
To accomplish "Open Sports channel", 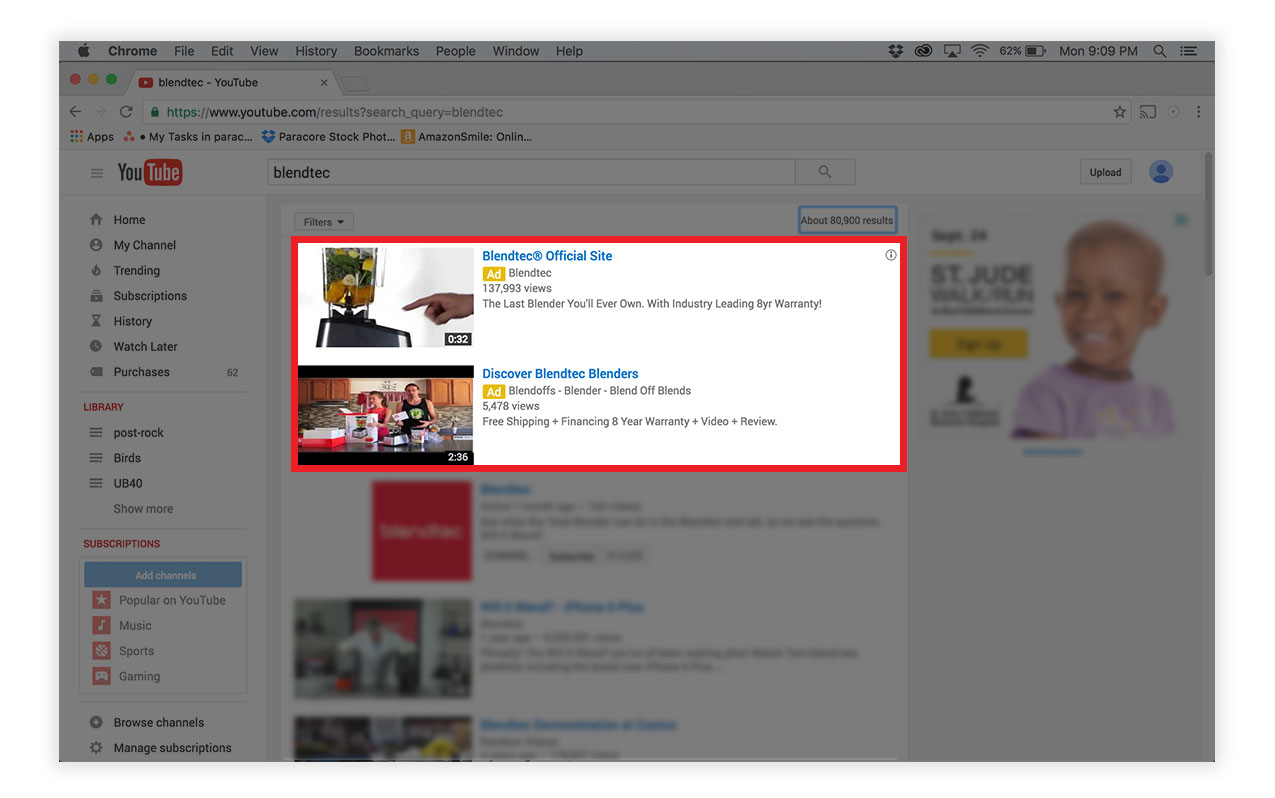I will tap(136, 651).
